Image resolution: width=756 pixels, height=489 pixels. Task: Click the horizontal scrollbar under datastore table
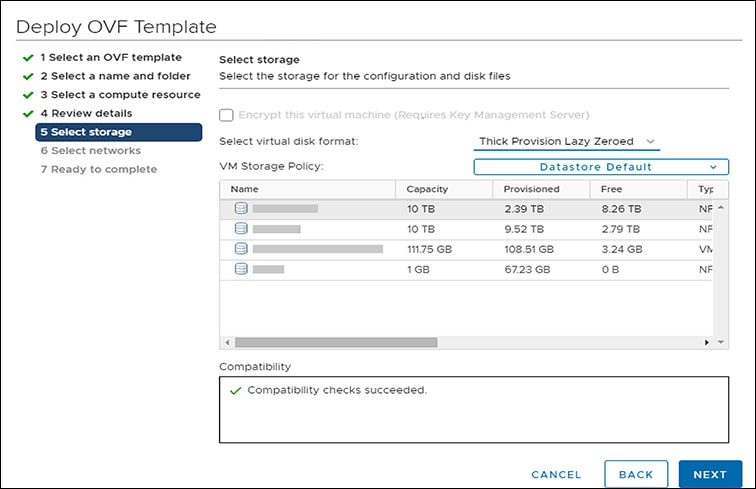pyautogui.click(x=330, y=342)
